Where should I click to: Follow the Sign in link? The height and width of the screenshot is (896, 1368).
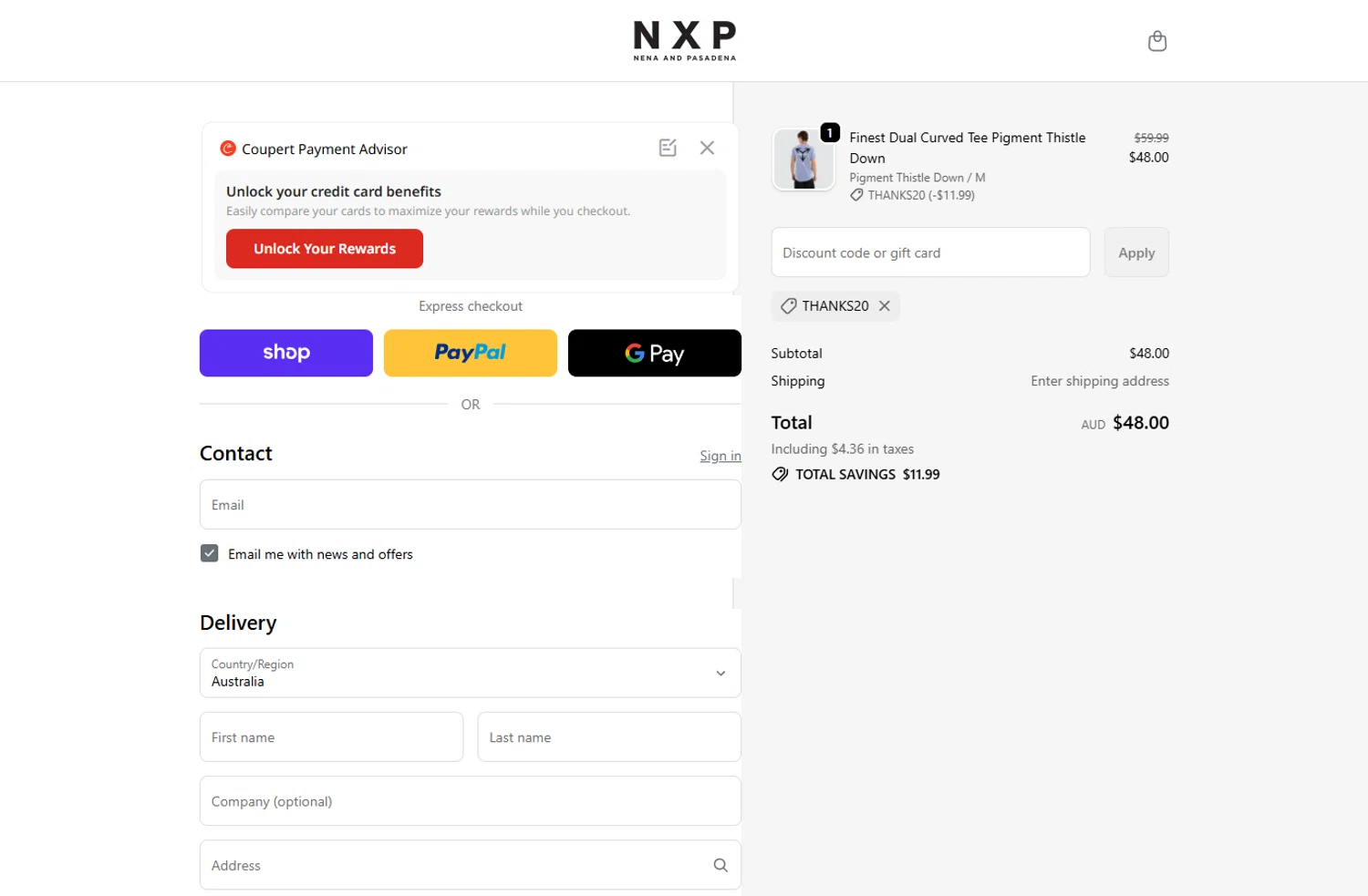point(720,456)
